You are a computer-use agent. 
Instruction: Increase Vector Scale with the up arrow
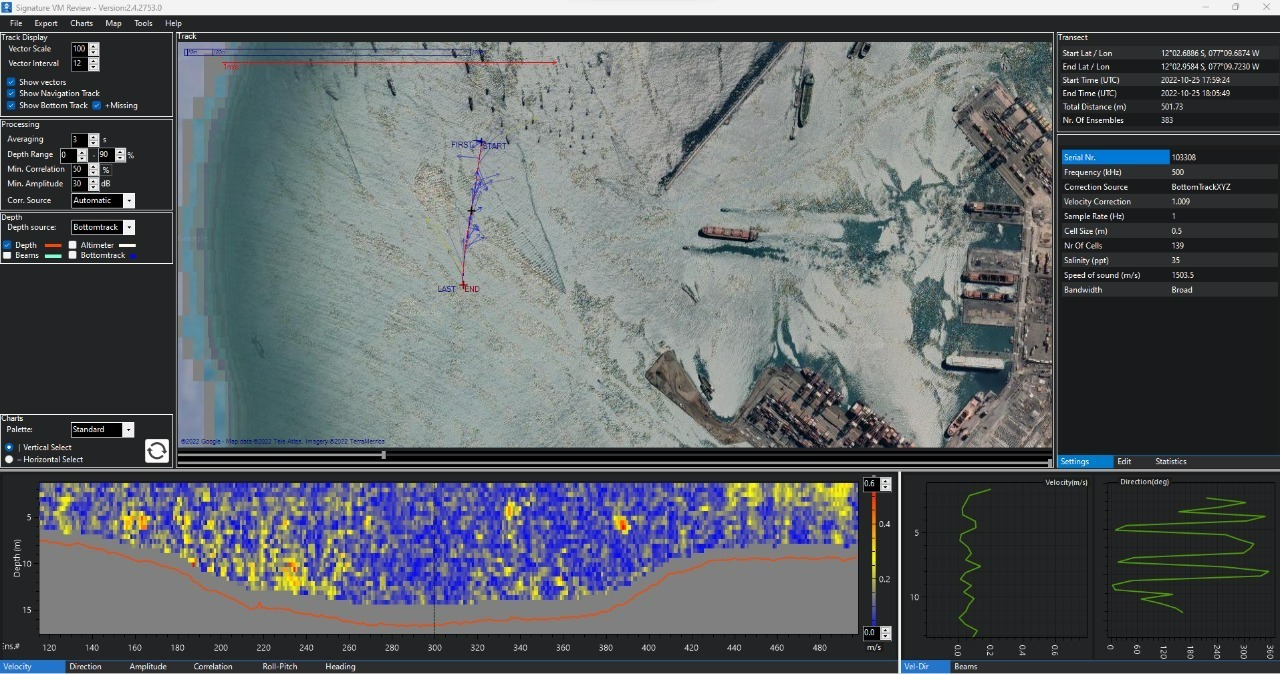click(x=94, y=45)
